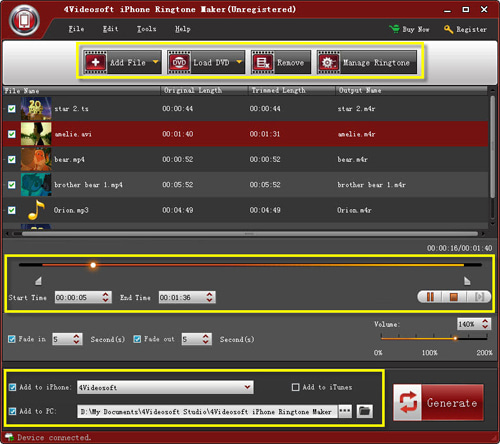Click the Start Time input field
Viewport: 500px width, 444px height.
(x=78, y=297)
